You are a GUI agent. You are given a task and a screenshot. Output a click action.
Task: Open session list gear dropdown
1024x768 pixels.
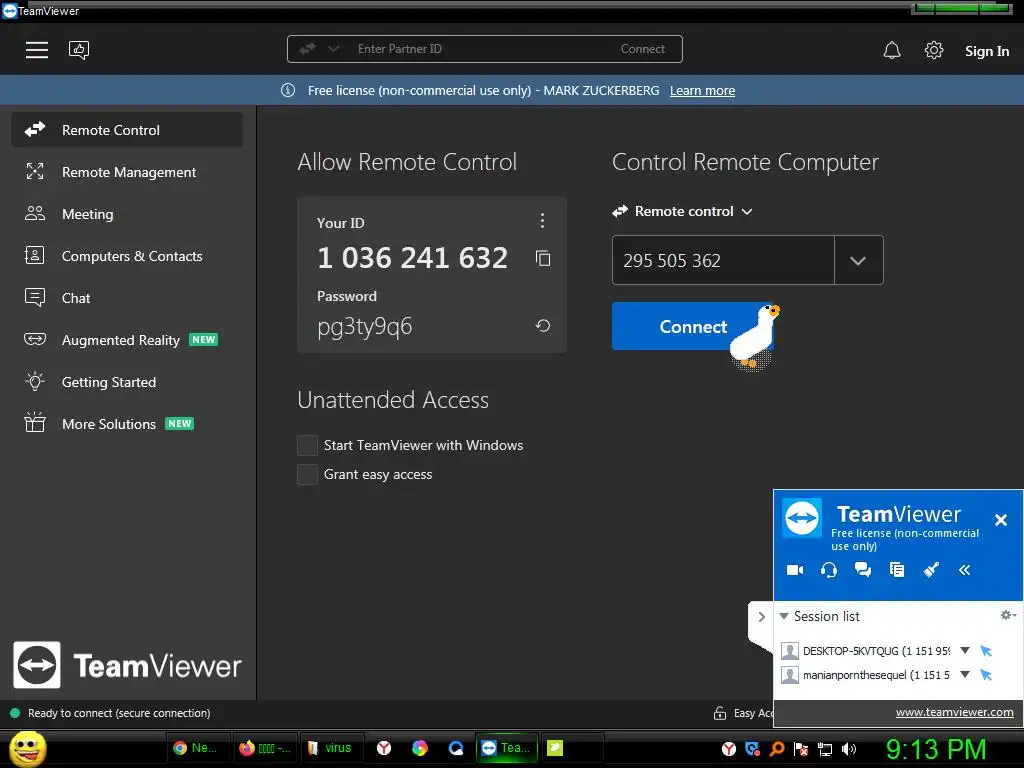pos(1008,615)
